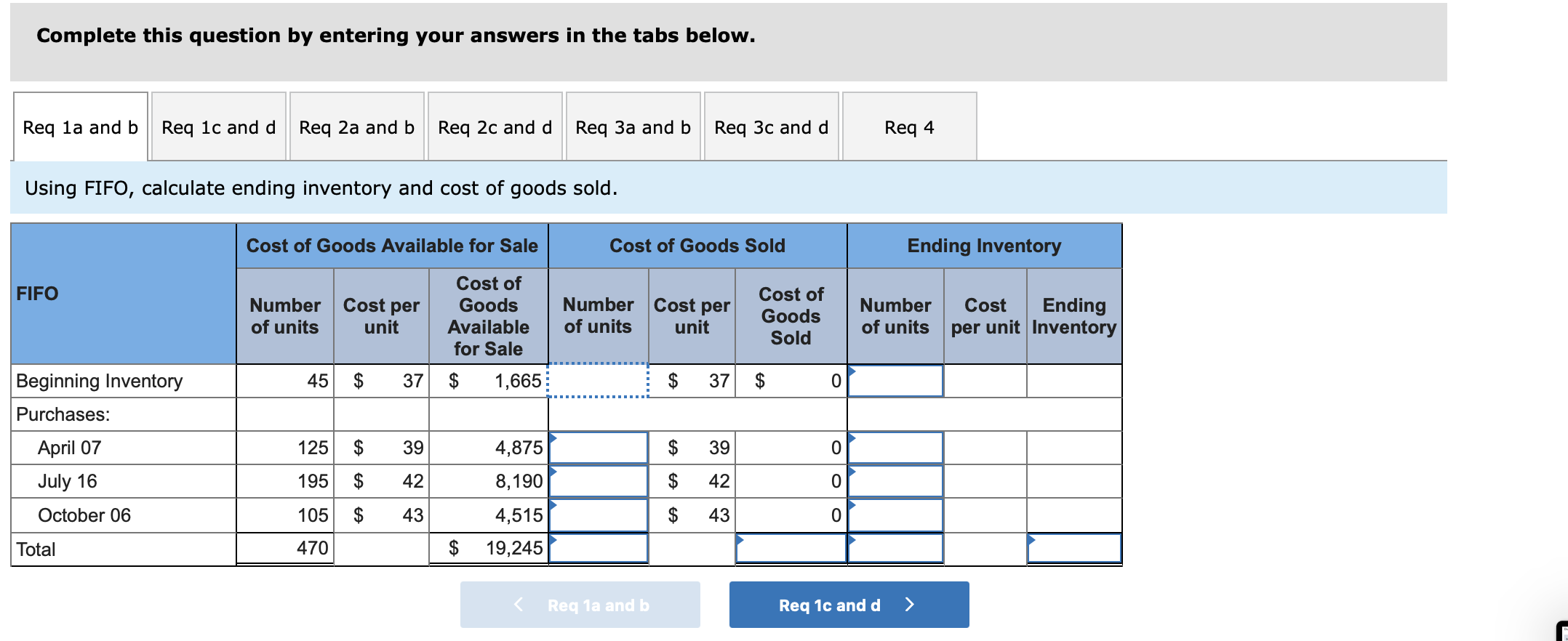Click the October 06 units sold input field
This screenshot has height=641, width=1568.
click(x=597, y=515)
